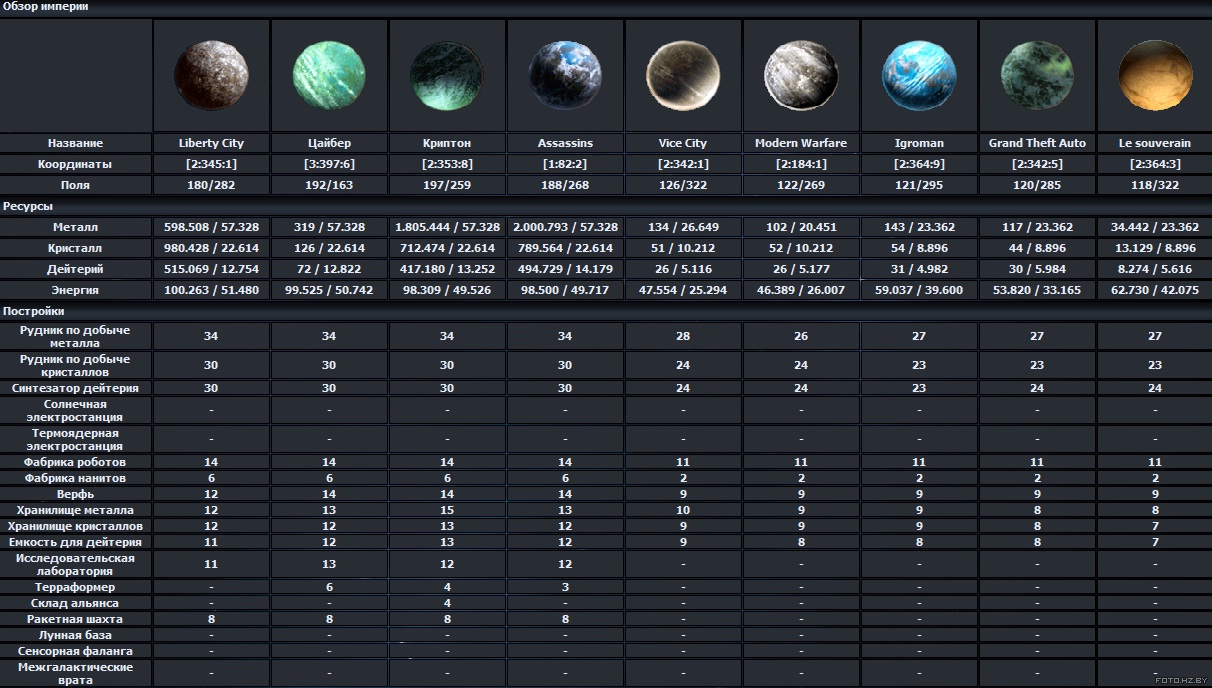Open the Igroman planet name
The image size is (1212, 688).
pos(919,143)
